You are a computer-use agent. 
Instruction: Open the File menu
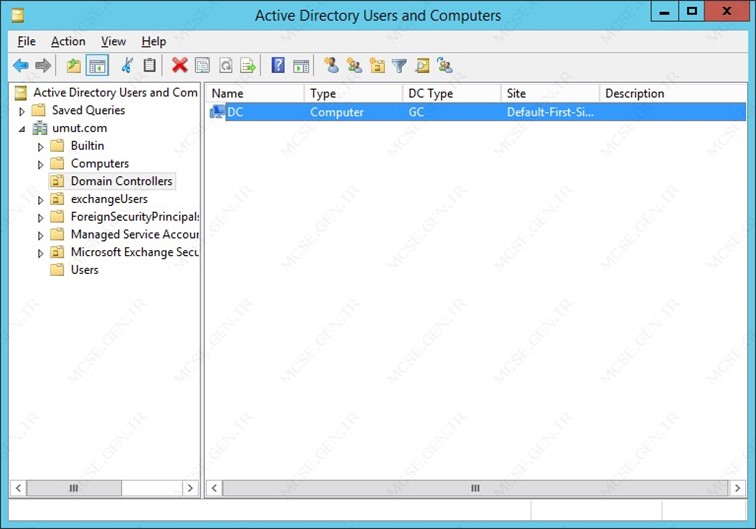click(x=27, y=41)
